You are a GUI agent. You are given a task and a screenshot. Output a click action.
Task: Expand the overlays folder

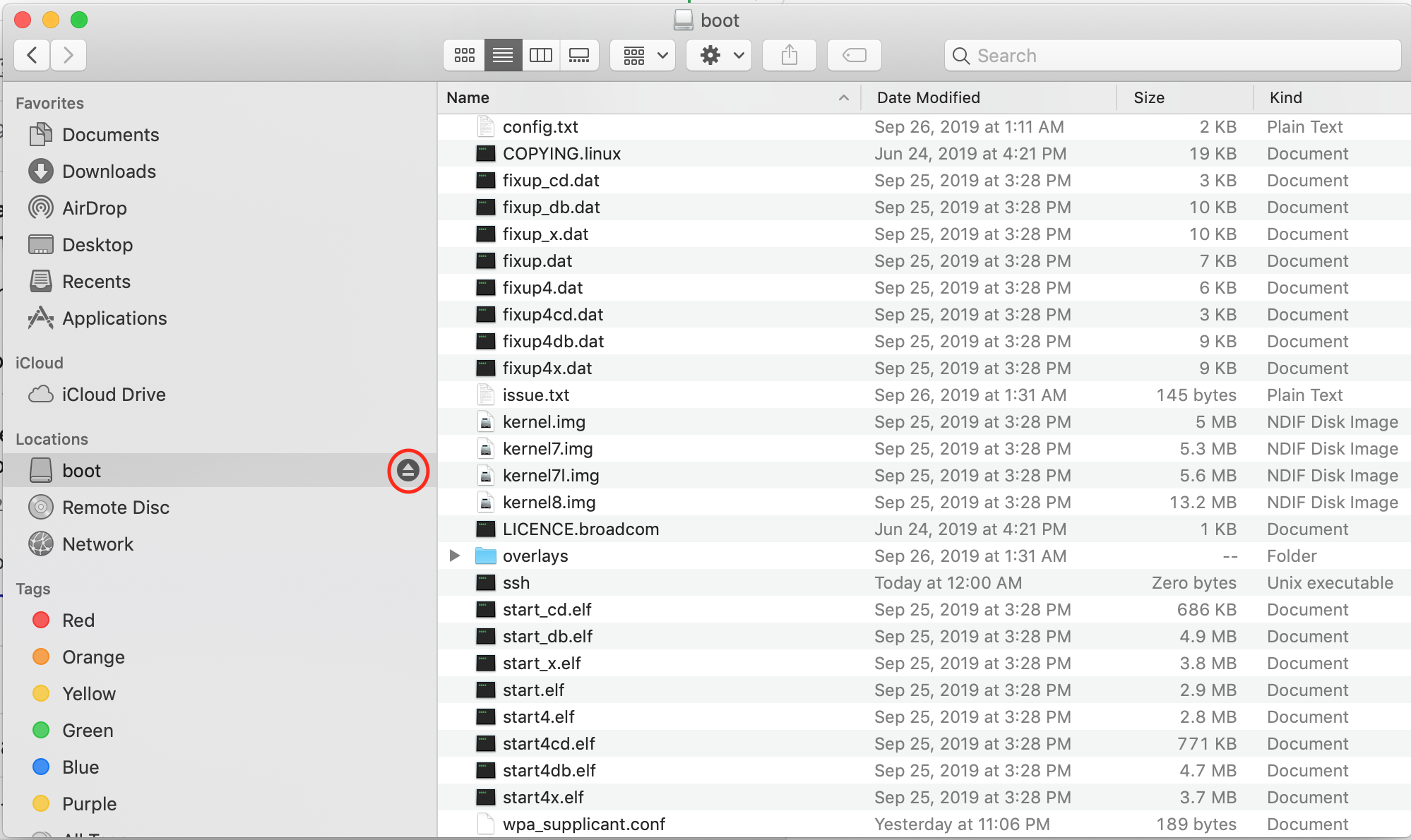point(454,556)
